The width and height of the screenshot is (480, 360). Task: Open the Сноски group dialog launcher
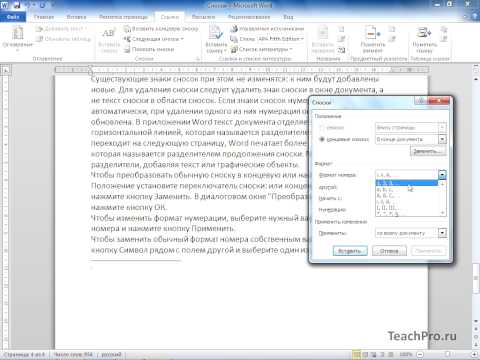pos(198,59)
